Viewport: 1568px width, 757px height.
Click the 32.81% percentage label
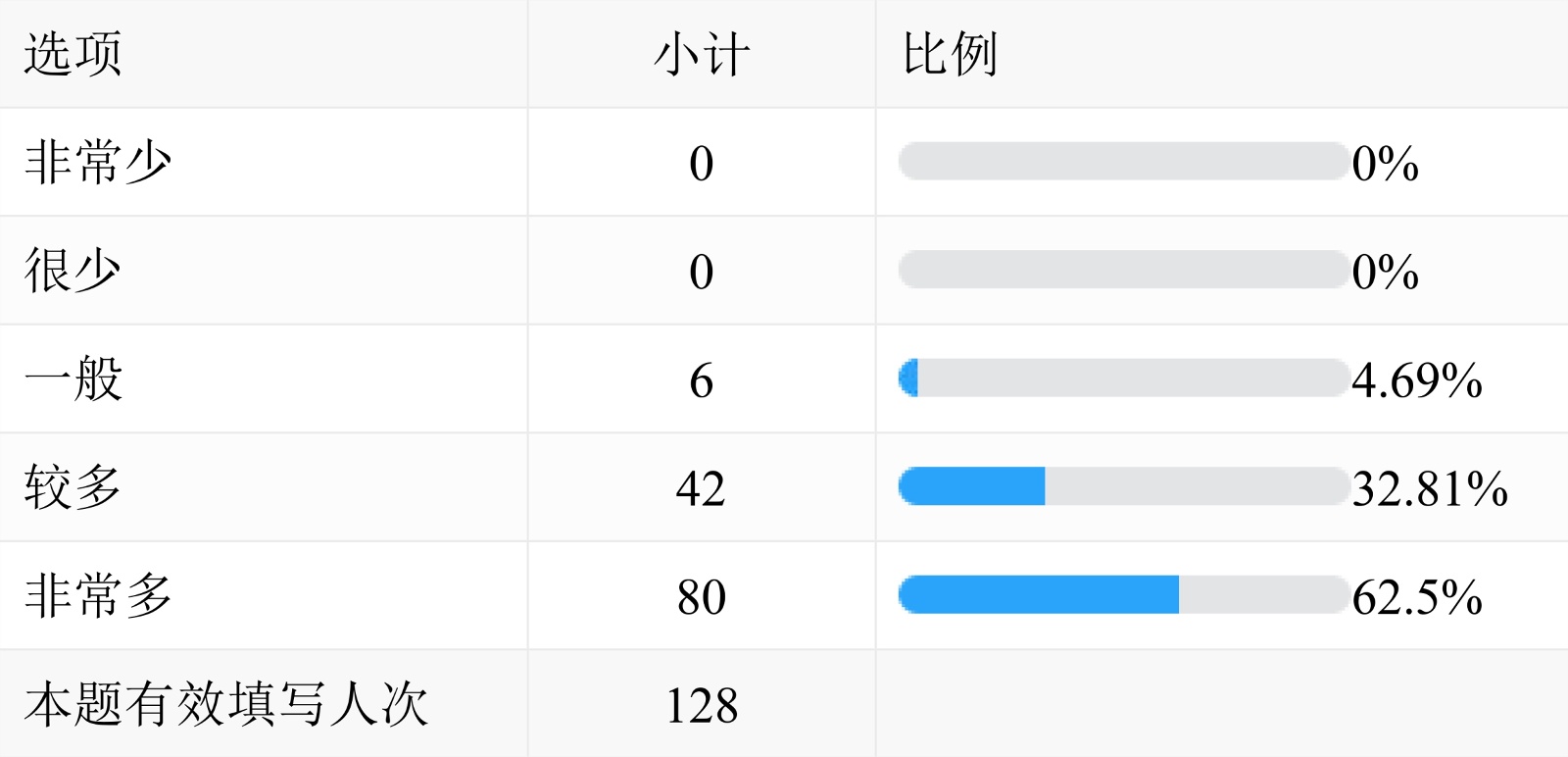[1430, 488]
